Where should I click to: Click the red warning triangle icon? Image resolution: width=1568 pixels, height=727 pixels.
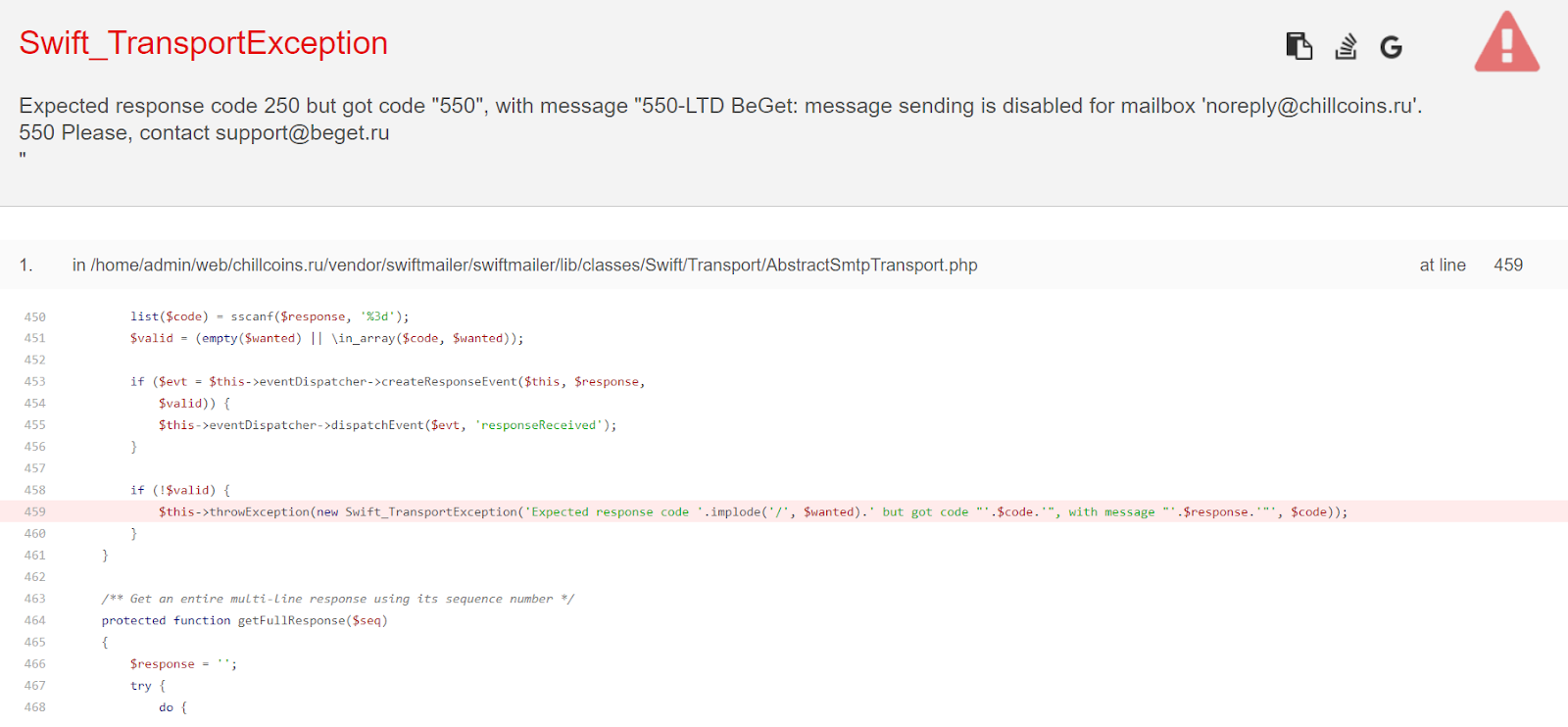tap(1506, 43)
